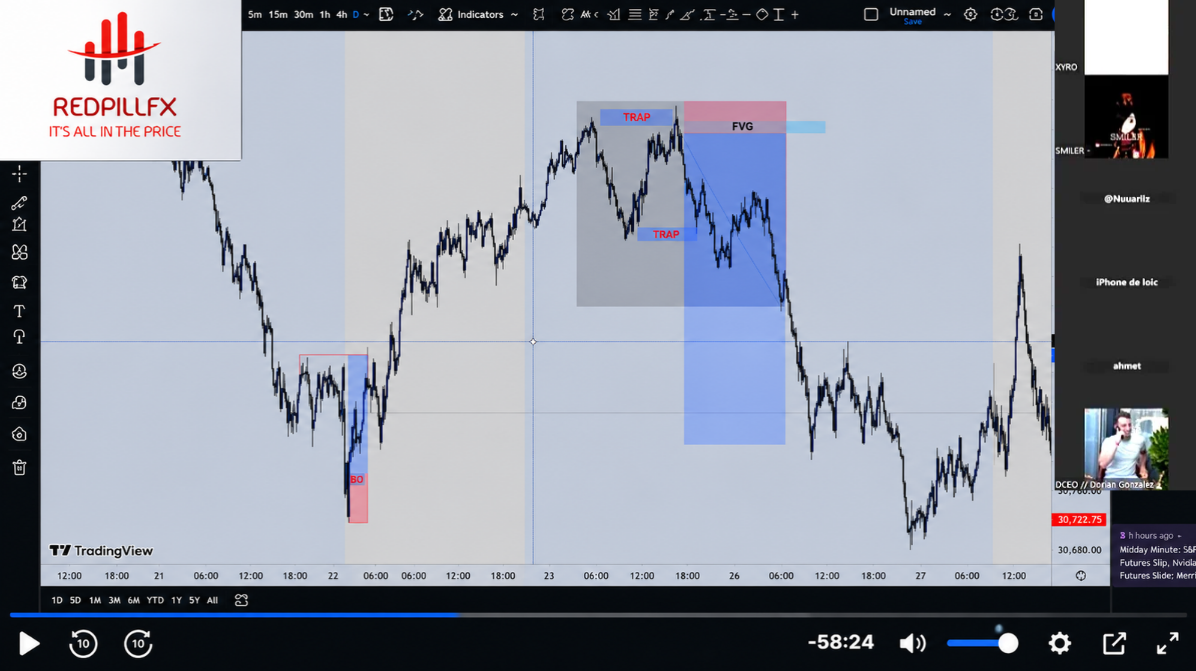This screenshot has height=671, width=1196.
Task: Open the video player settings gear
Action: (x=1059, y=644)
